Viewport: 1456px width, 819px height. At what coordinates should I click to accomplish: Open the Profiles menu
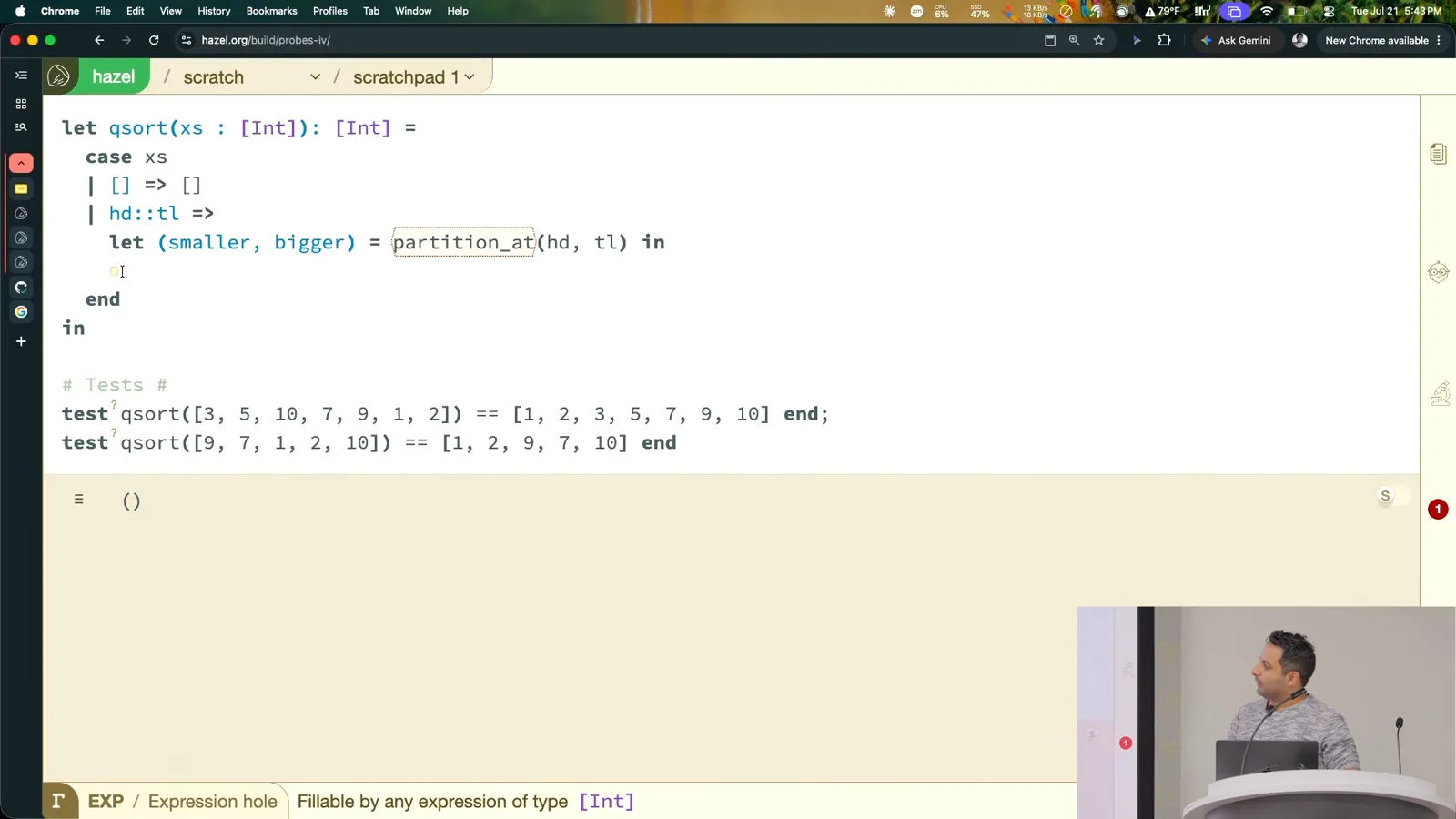pyautogui.click(x=330, y=11)
